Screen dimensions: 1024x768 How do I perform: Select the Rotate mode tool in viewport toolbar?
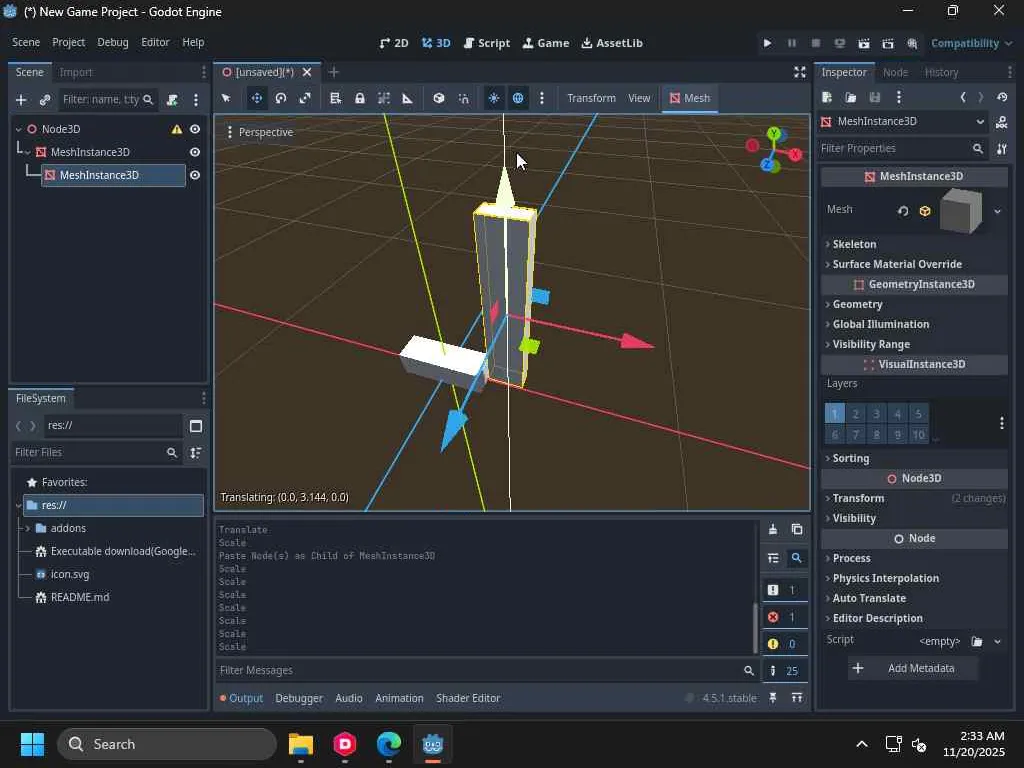pyautogui.click(x=281, y=98)
